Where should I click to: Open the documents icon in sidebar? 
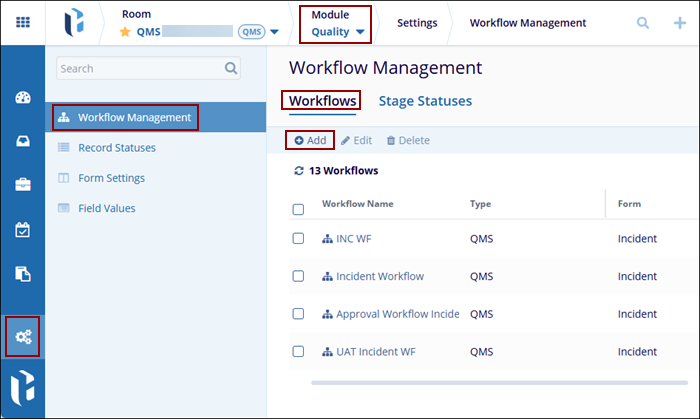(22, 273)
